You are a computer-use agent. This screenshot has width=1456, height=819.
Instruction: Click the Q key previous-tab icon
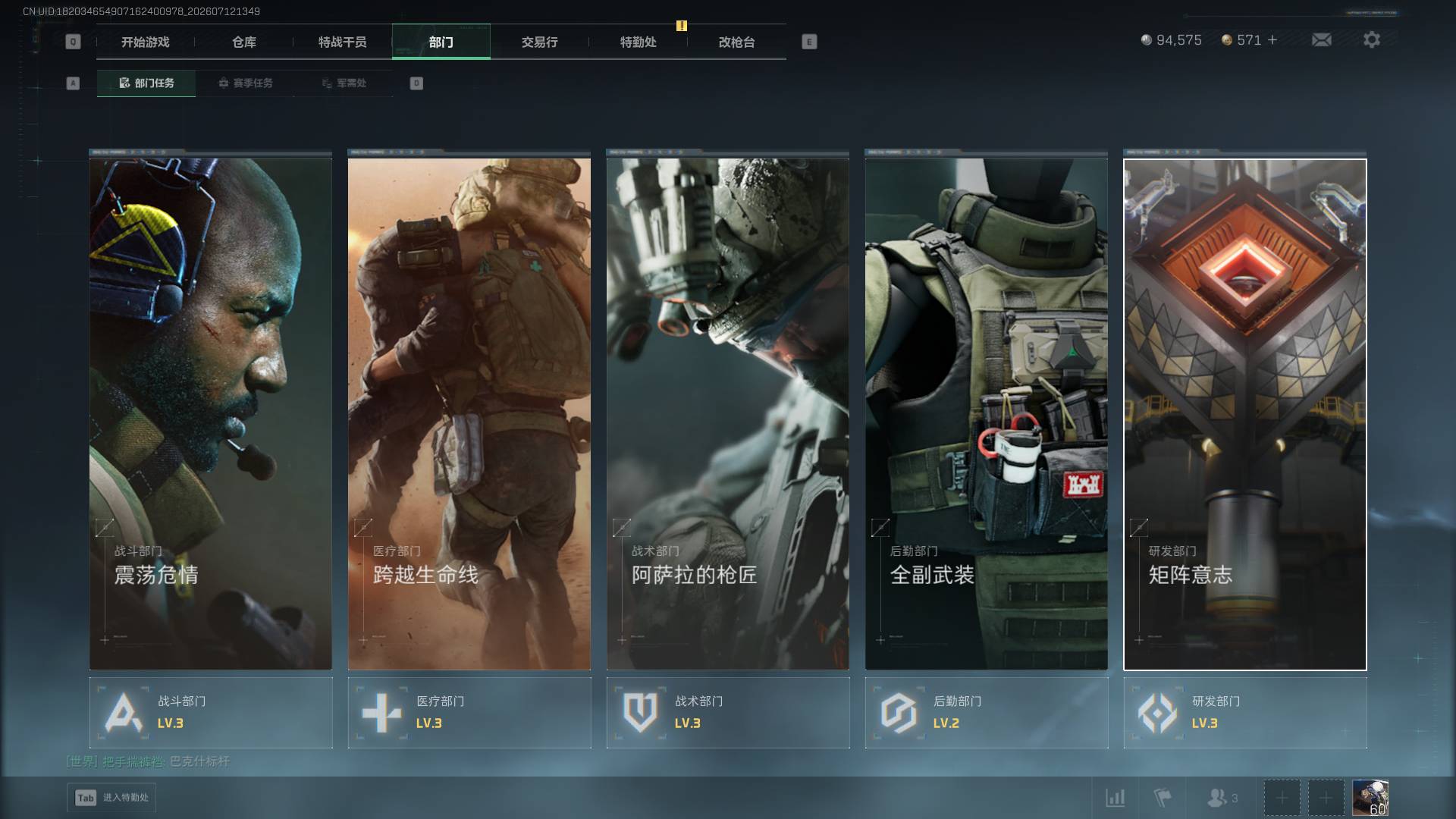point(73,42)
